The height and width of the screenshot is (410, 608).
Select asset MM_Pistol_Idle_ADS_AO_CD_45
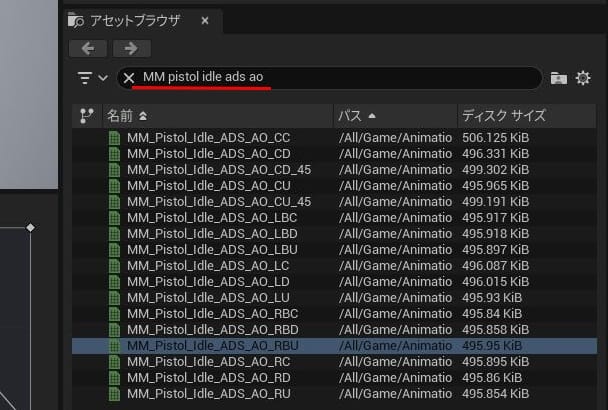[x=334, y=170]
